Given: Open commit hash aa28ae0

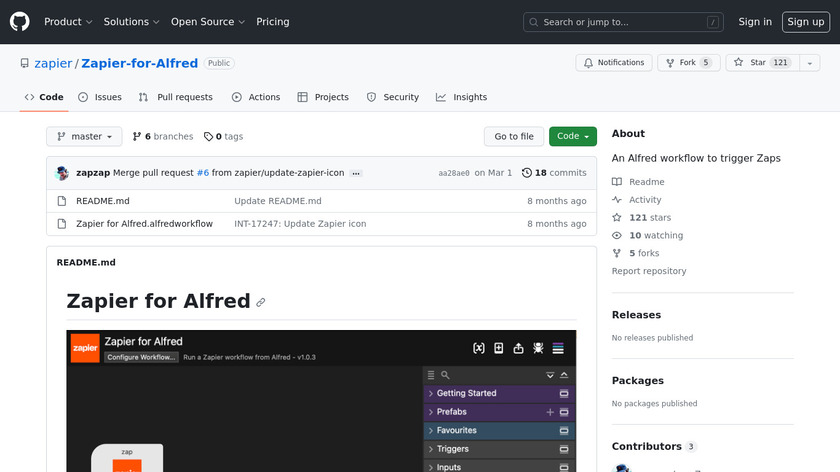Looking at the screenshot, I should click(x=454, y=173).
